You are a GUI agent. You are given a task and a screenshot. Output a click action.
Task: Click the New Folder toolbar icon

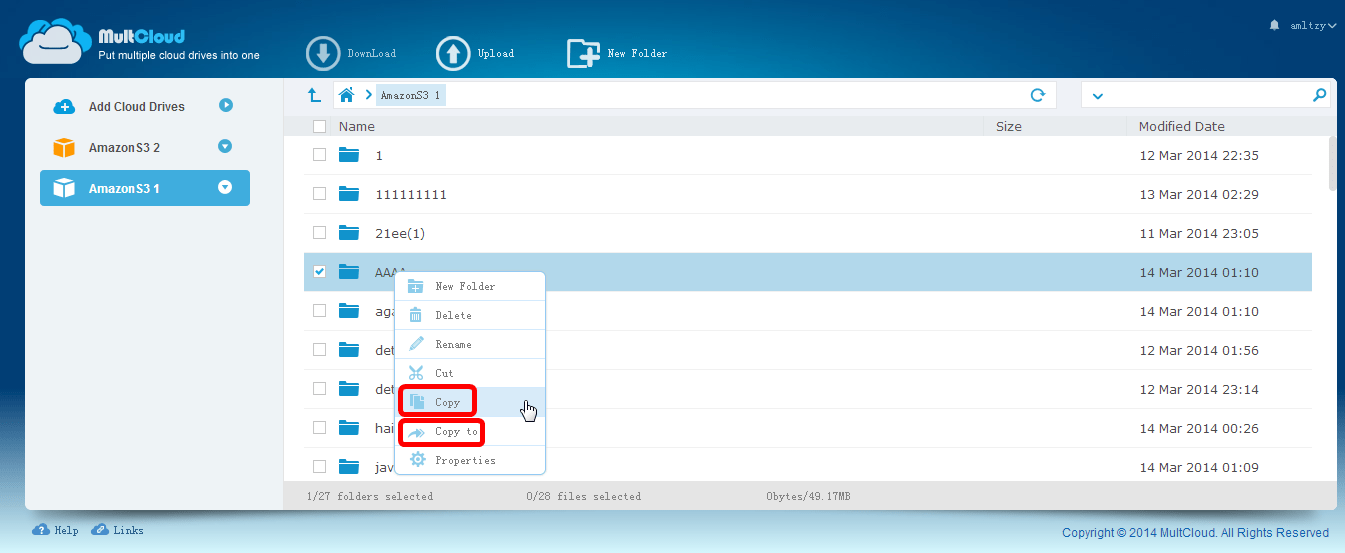(x=583, y=54)
